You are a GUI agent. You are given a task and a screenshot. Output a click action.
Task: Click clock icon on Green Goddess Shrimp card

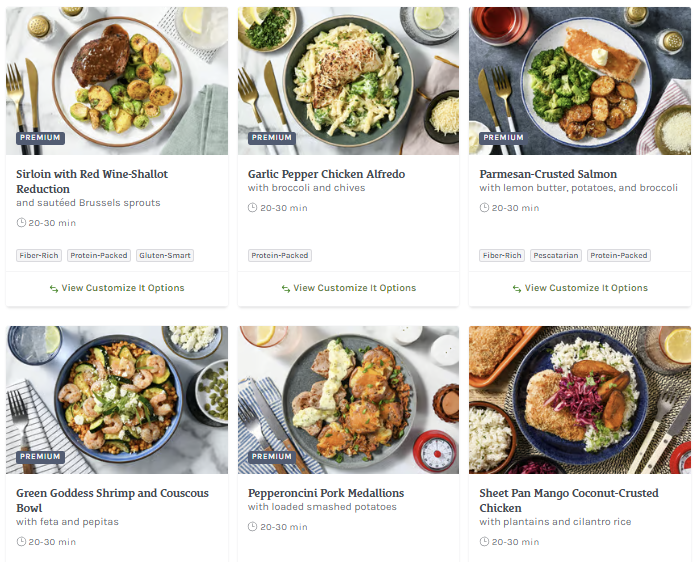(x=21, y=542)
